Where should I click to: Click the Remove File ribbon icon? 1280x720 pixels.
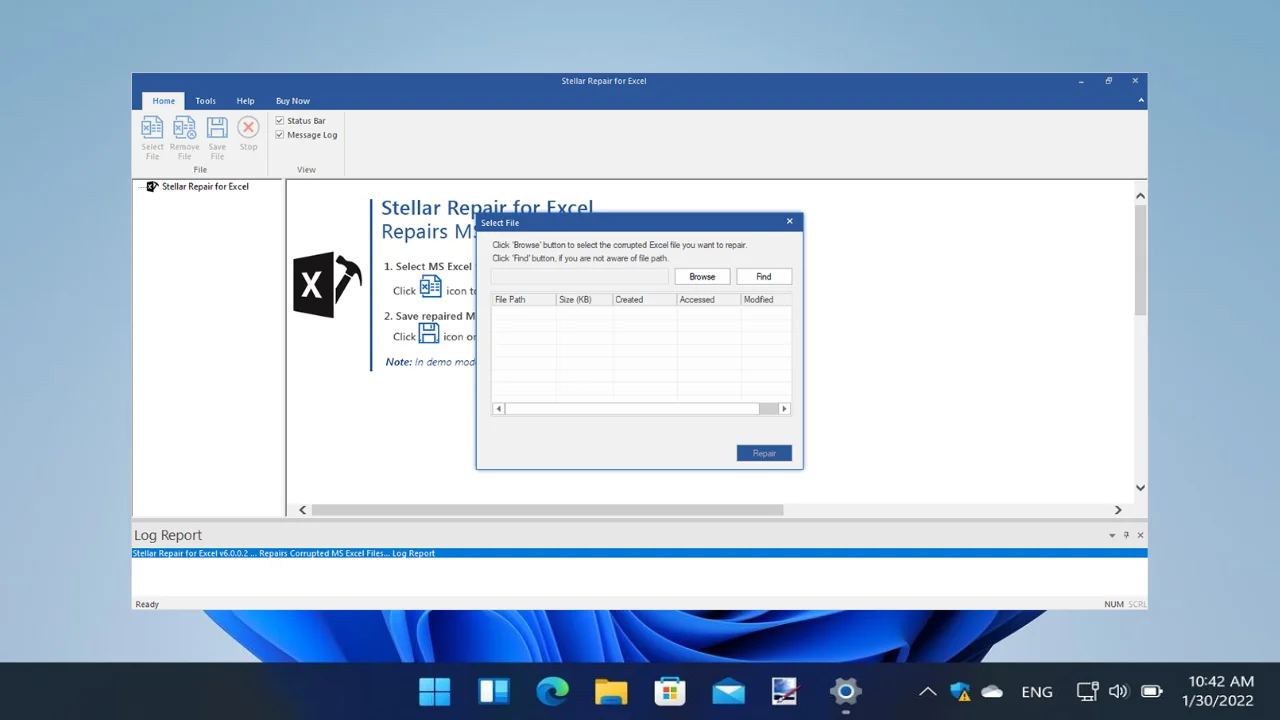184,138
